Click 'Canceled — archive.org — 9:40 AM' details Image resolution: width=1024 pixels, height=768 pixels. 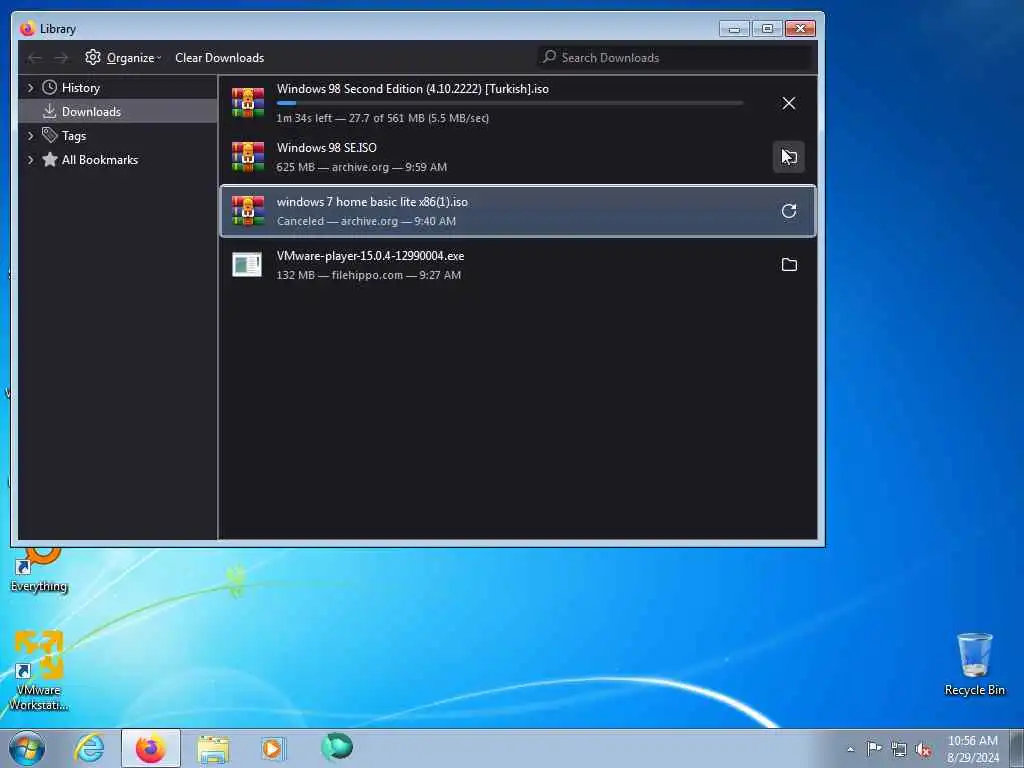[366, 221]
